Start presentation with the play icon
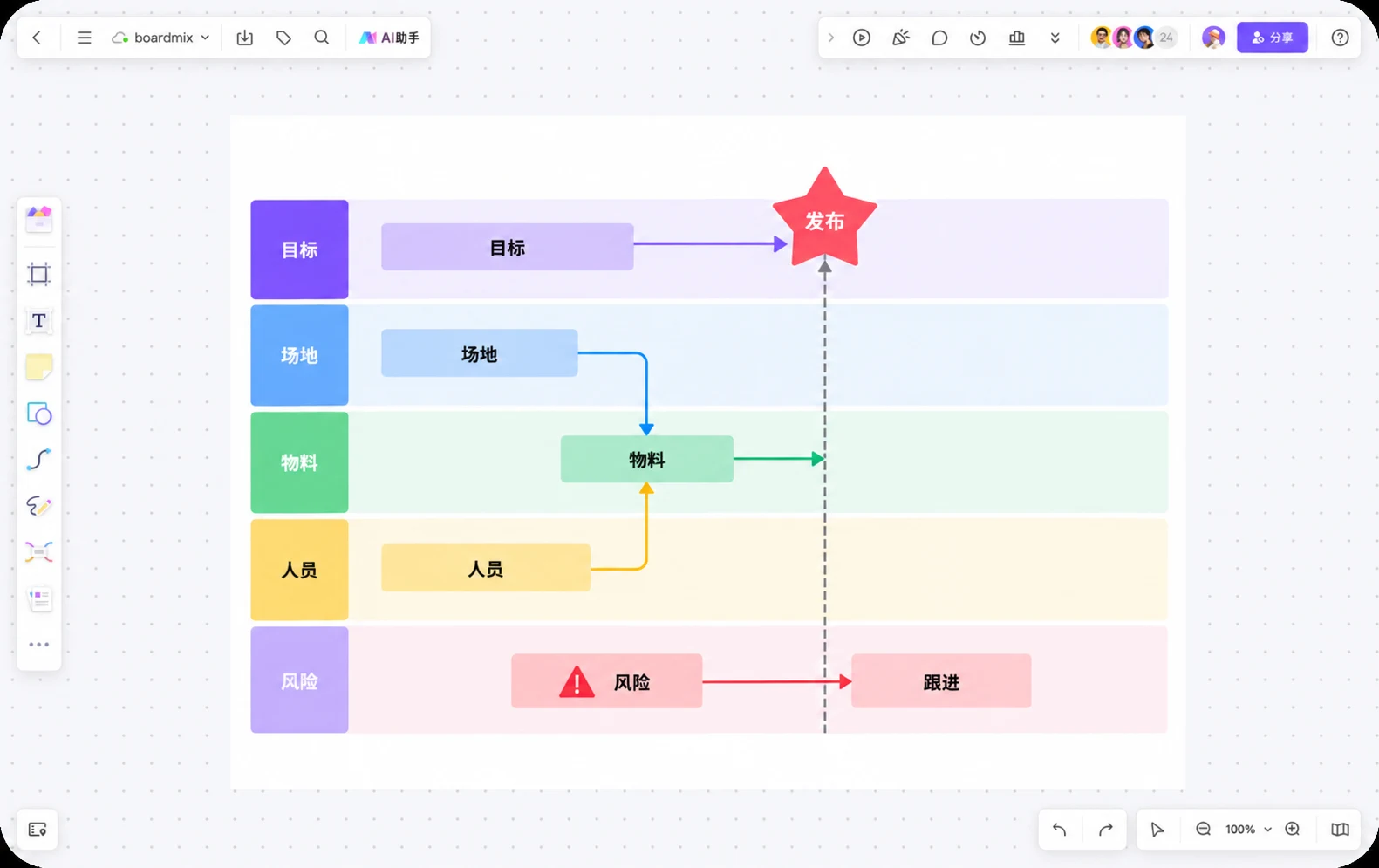 coord(862,38)
